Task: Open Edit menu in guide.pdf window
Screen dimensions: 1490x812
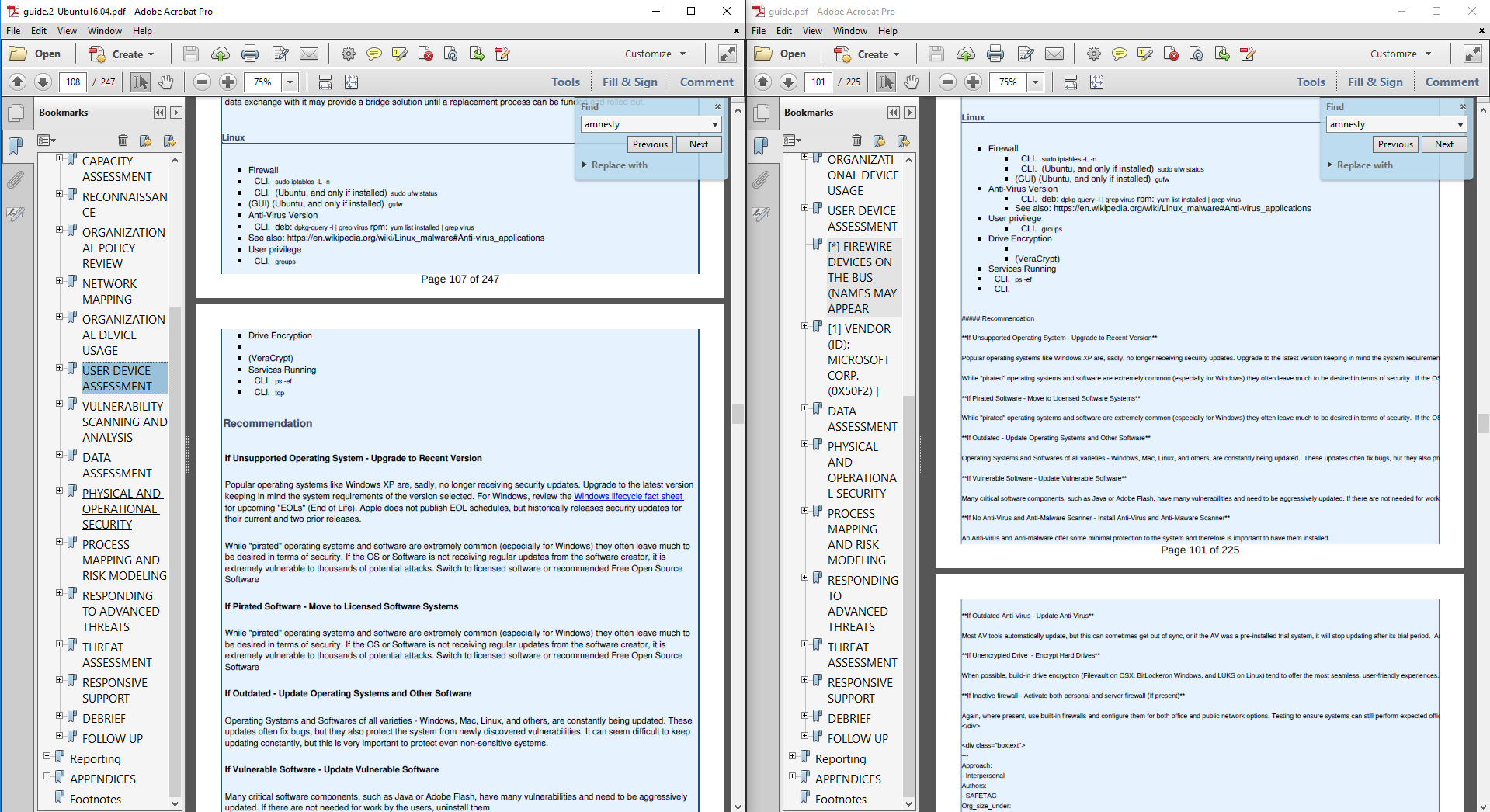Action: (x=784, y=31)
